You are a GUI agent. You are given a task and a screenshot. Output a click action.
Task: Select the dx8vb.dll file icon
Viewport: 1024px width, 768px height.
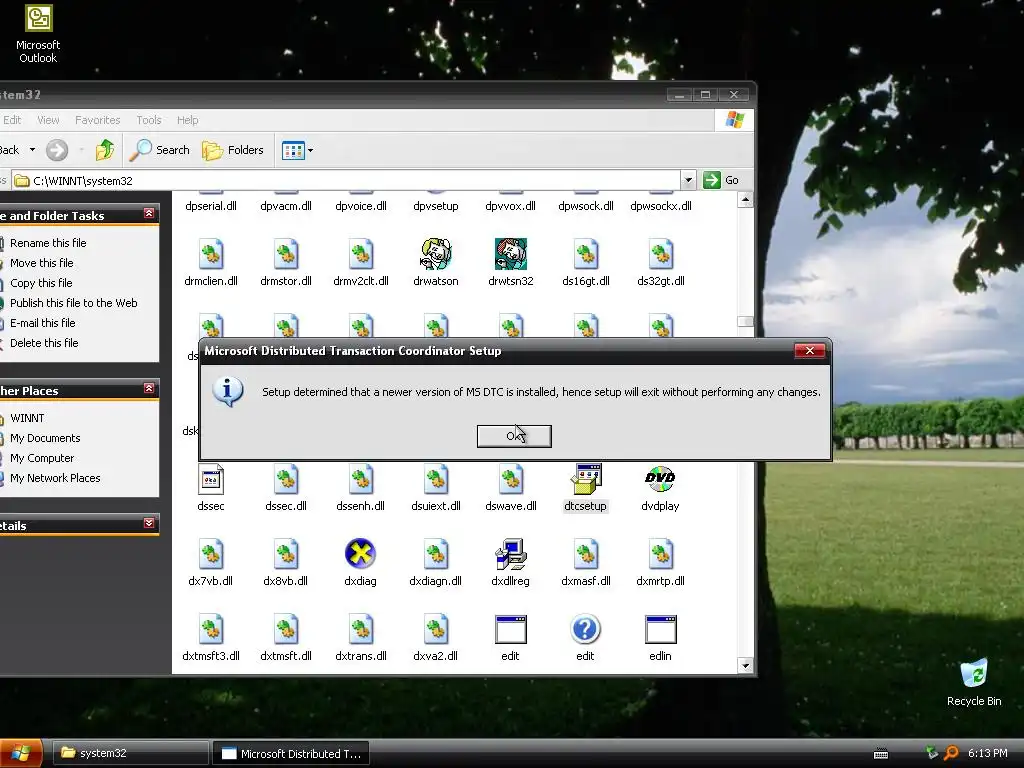pos(286,554)
